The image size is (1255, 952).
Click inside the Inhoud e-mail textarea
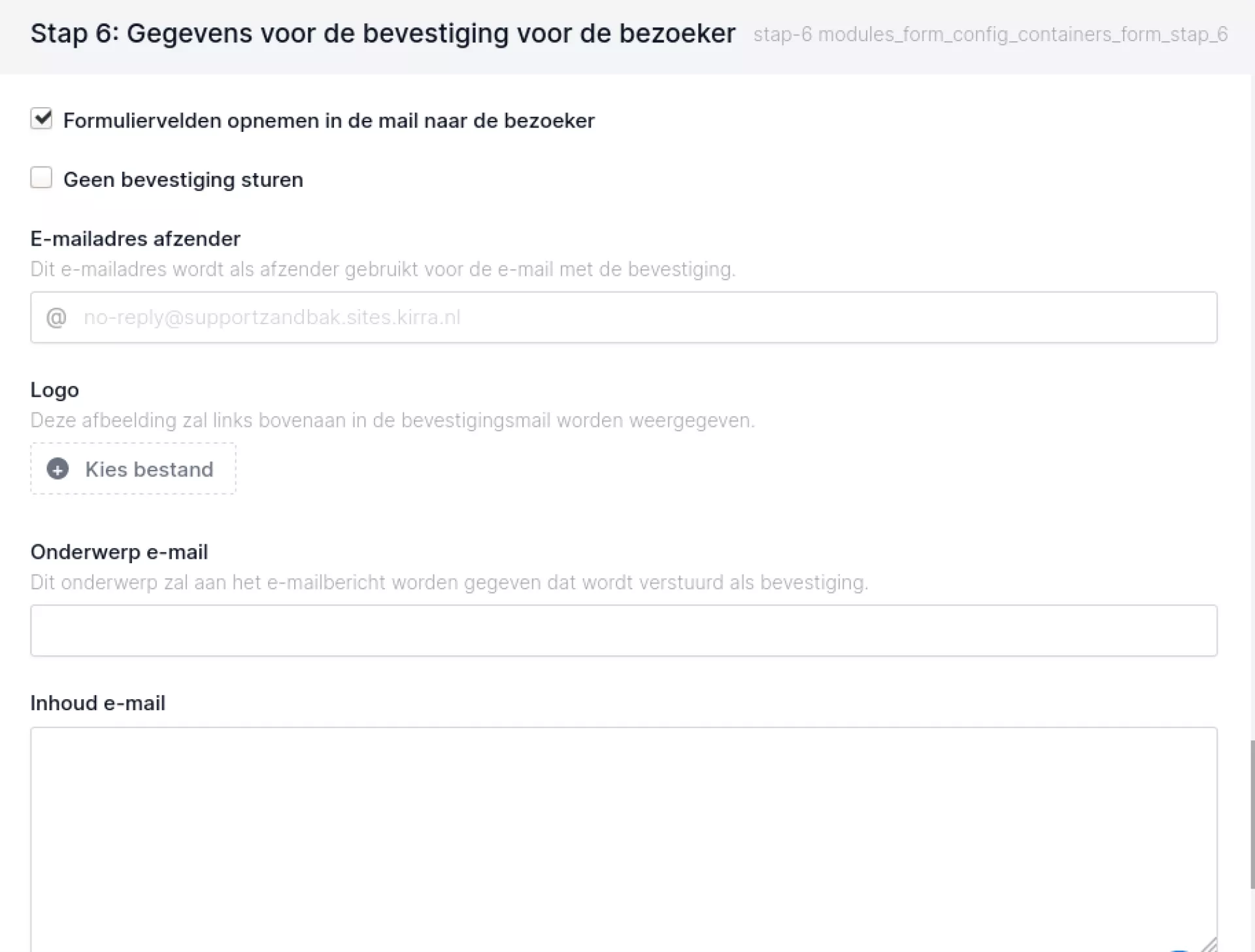(624, 836)
